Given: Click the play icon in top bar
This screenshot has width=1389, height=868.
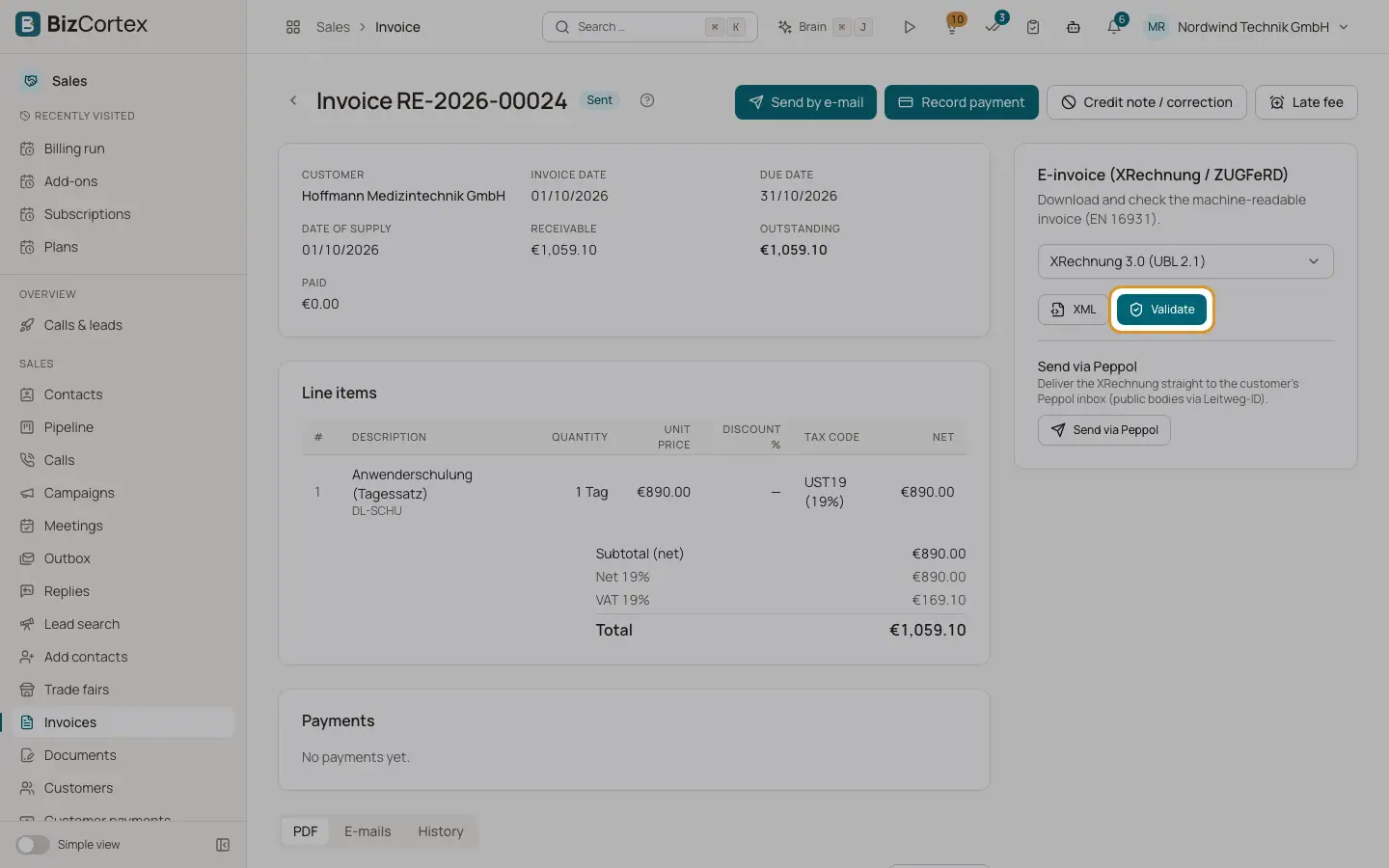Looking at the screenshot, I should [909, 27].
